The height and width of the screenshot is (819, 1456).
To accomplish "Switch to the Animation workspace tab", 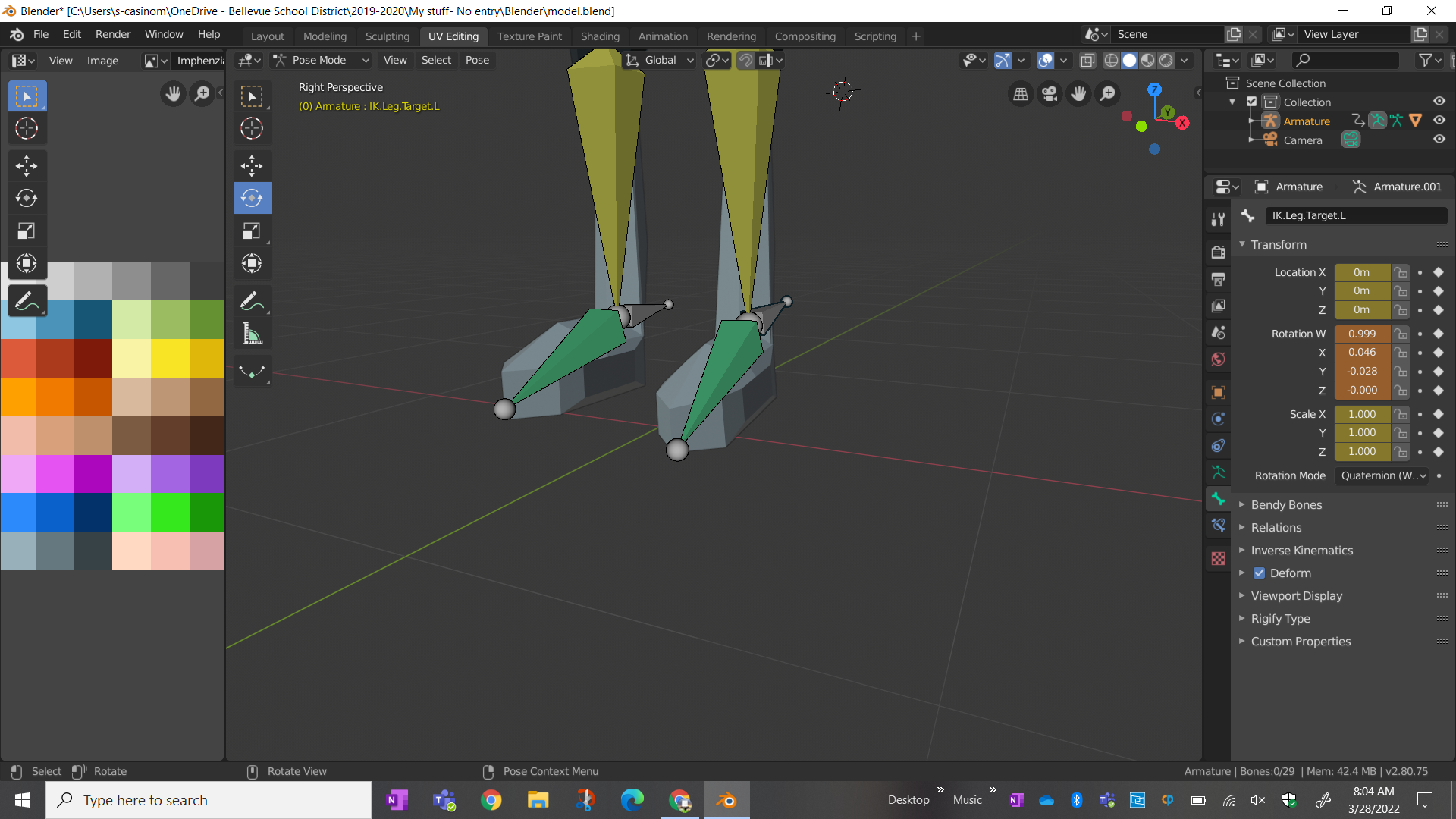I will click(x=663, y=36).
